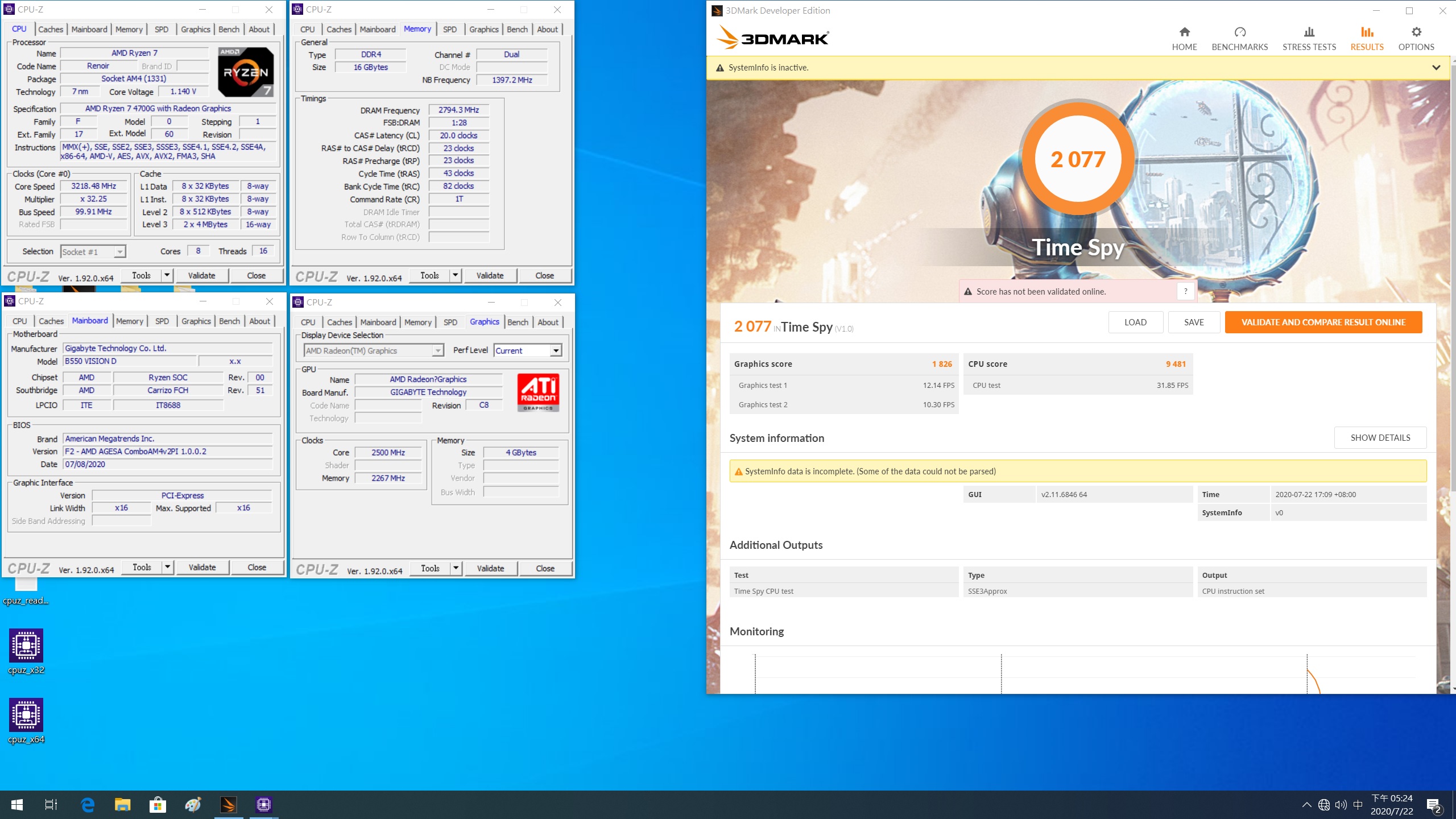Open the 3DMark HOME icon
Image resolution: width=1456 pixels, height=819 pixels.
1184,38
